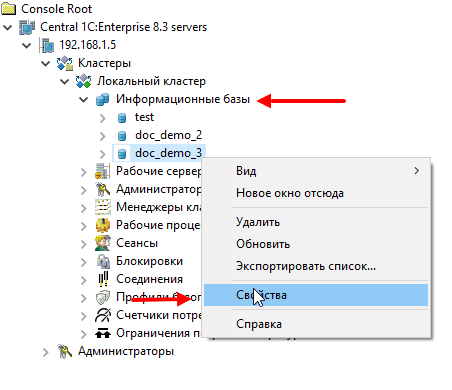The image size is (452, 390).
Task: Click the Информационные базы database icon
Action: coord(103,99)
